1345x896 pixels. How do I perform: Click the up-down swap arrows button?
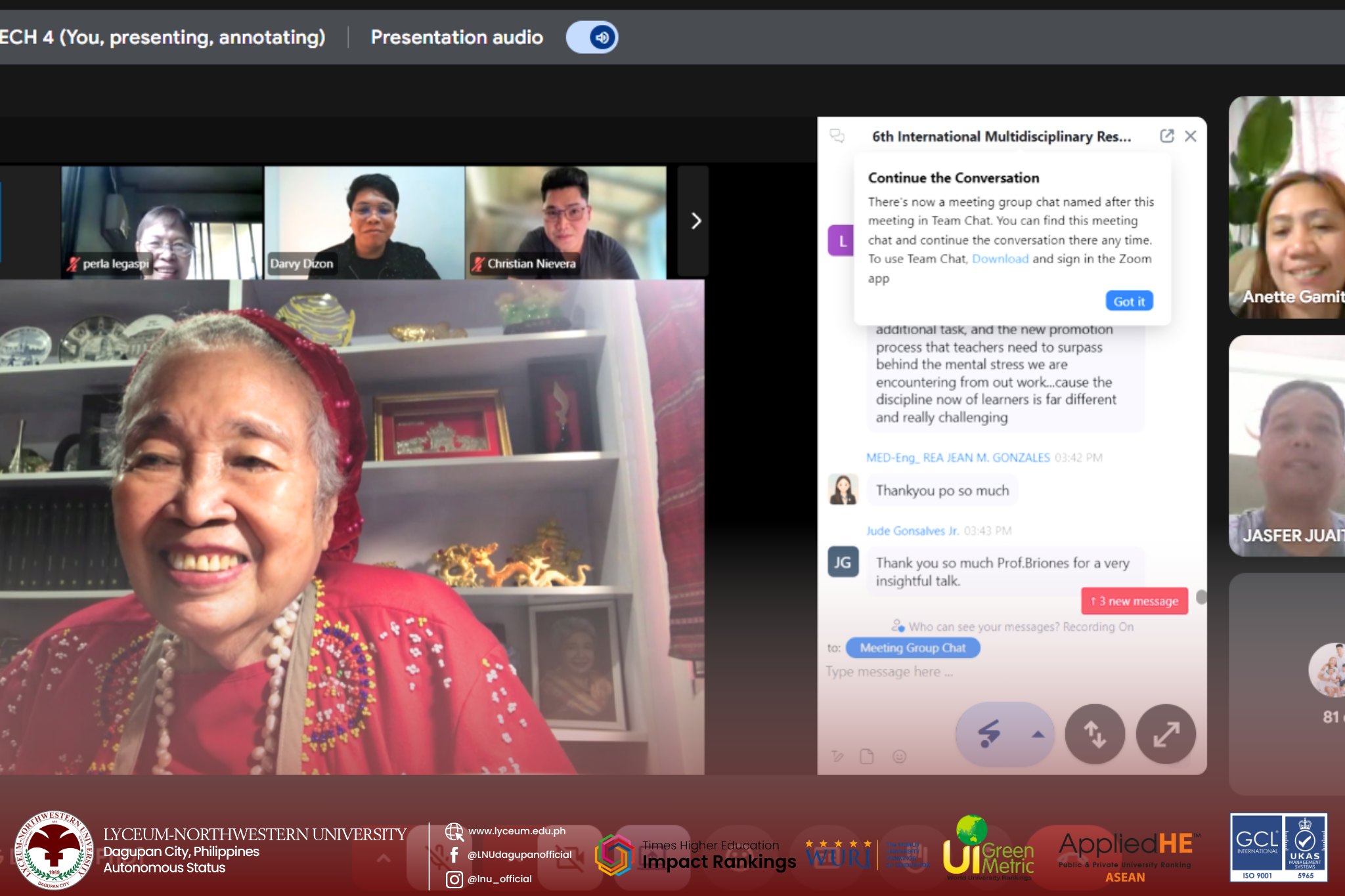(x=1094, y=735)
